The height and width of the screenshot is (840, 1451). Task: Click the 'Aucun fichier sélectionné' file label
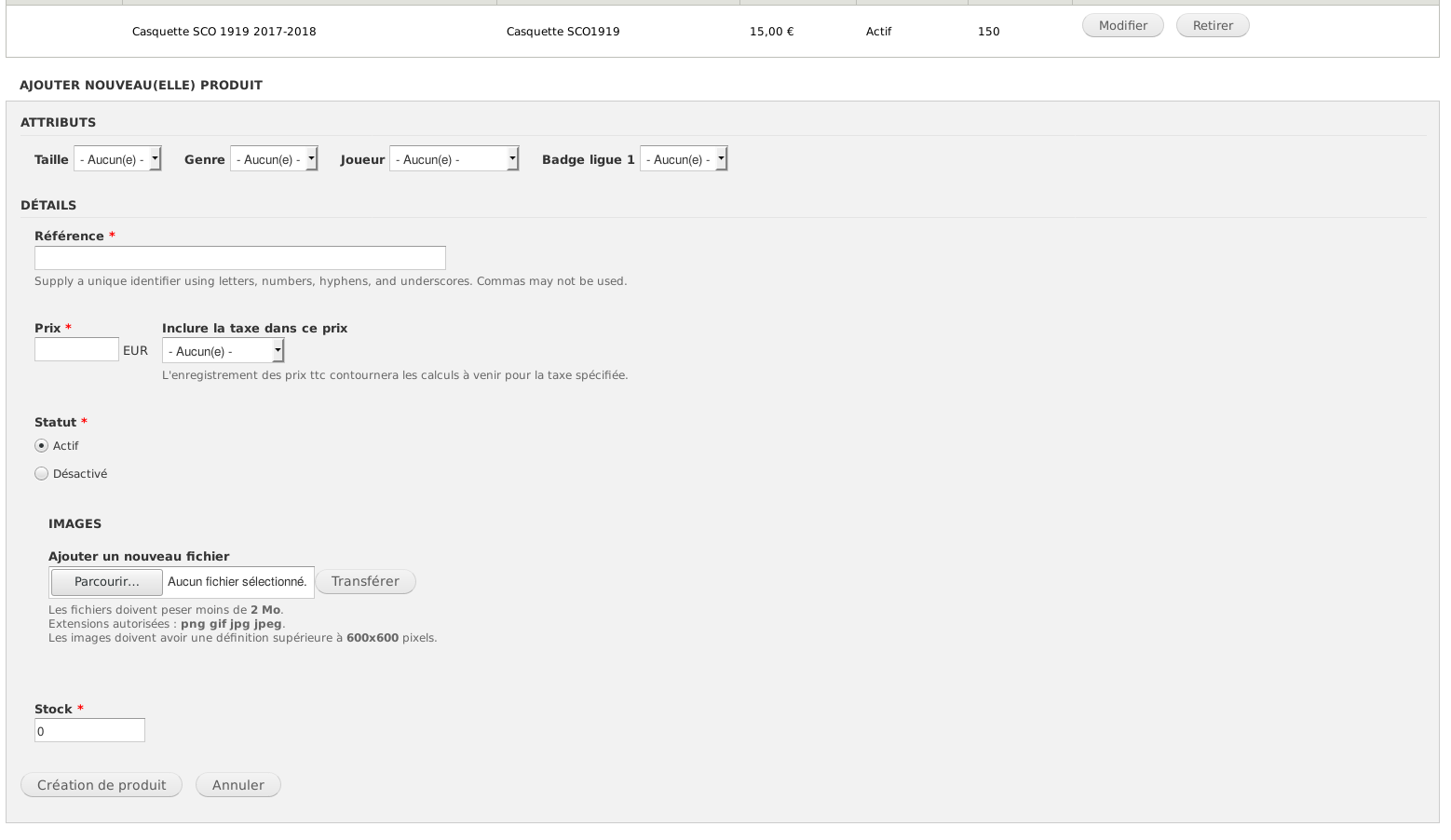click(x=237, y=582)
